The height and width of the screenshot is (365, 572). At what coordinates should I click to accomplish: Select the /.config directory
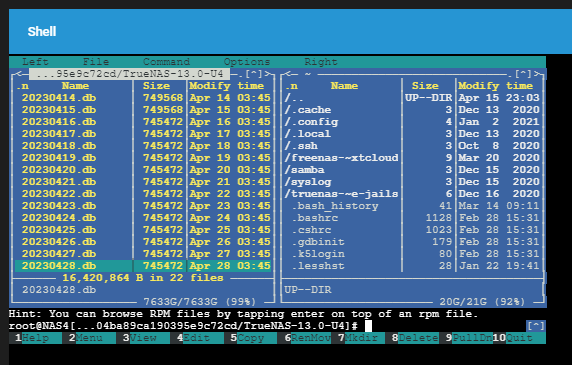[x=412, y=122]
